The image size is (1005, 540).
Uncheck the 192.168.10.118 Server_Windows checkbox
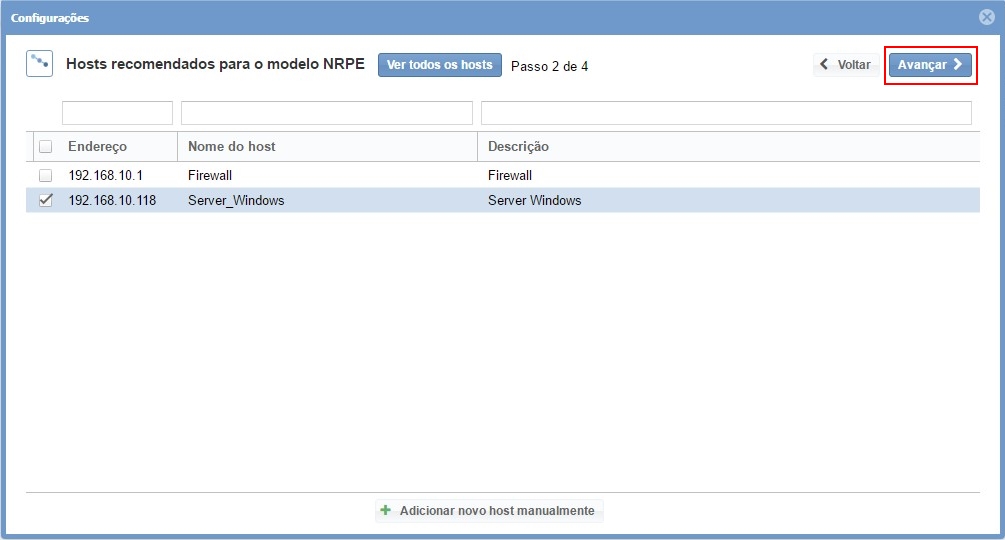click(x=45, y=200)
